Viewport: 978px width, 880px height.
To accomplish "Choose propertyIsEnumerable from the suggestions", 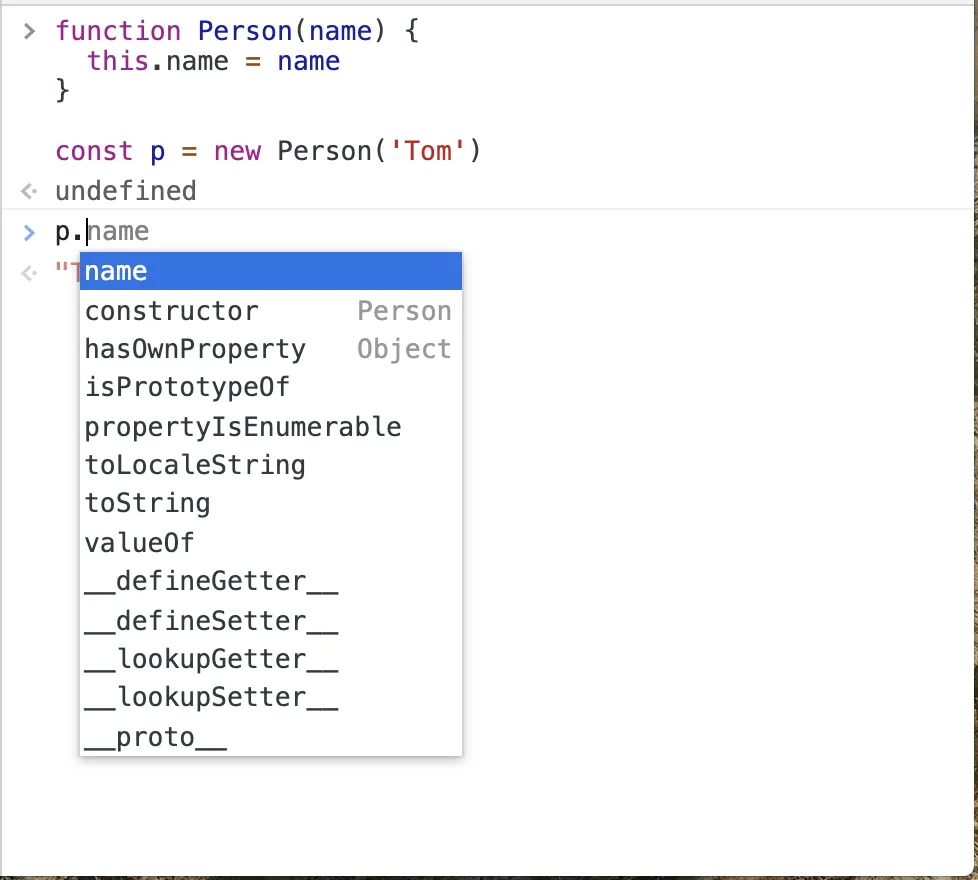I will point(271,427).
